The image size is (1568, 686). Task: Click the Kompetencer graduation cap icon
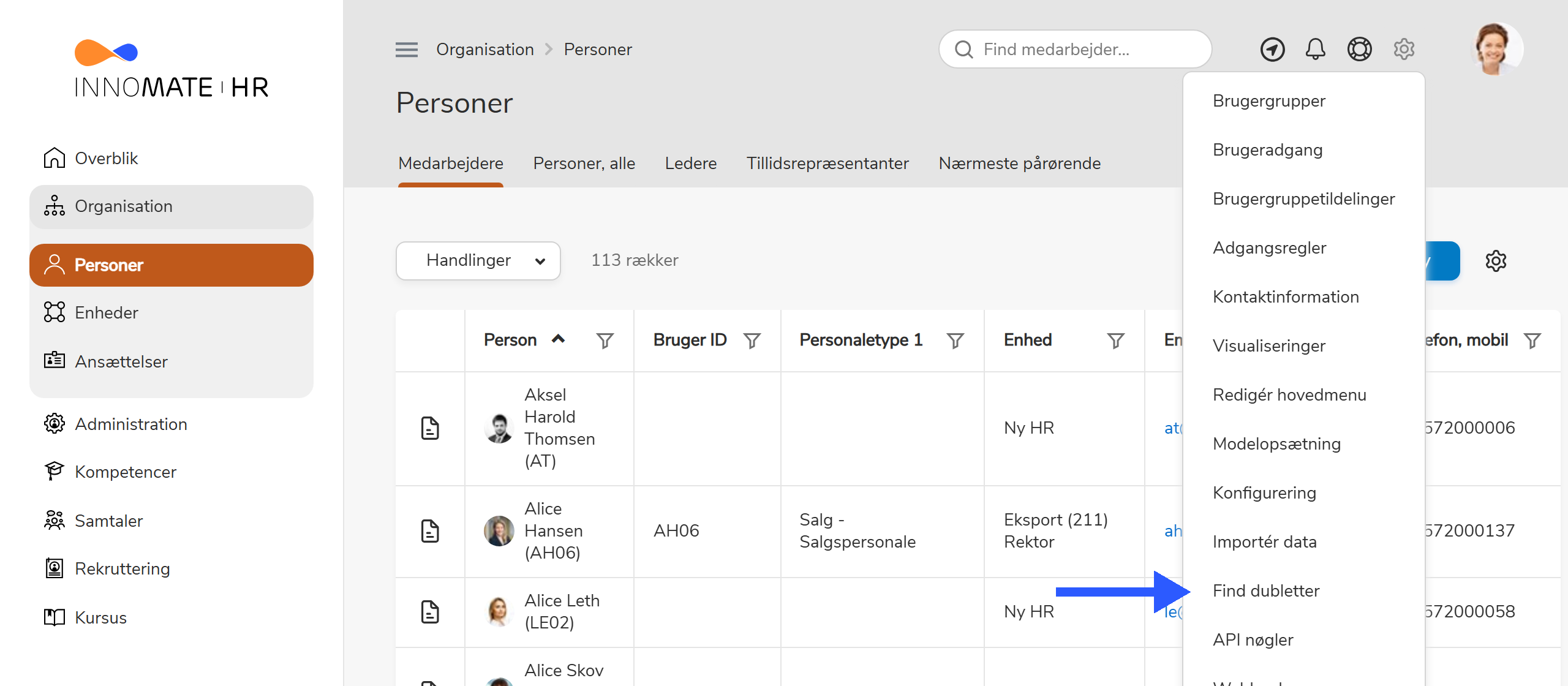[x=55, y=472]
